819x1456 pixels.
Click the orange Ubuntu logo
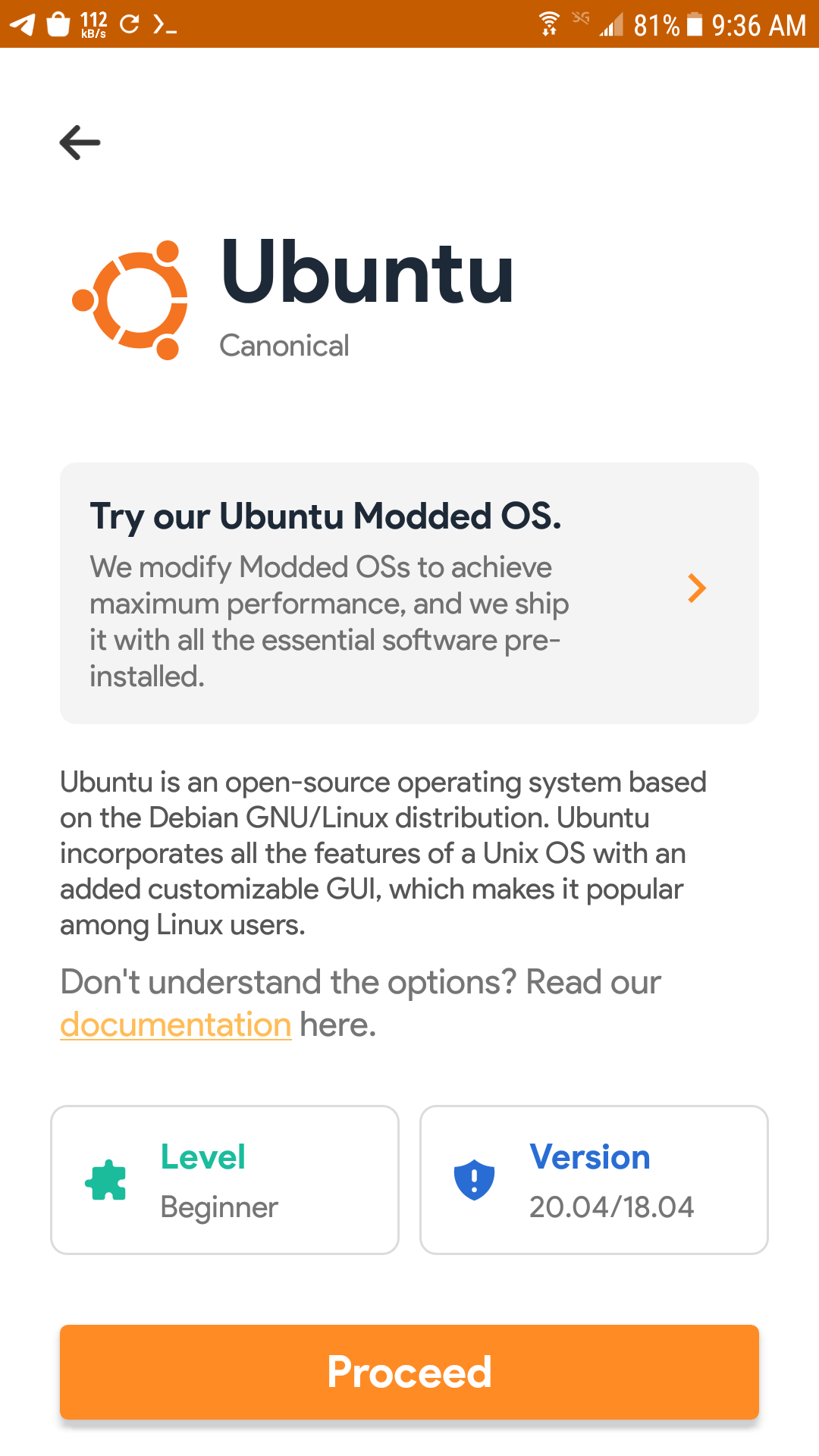130,300
